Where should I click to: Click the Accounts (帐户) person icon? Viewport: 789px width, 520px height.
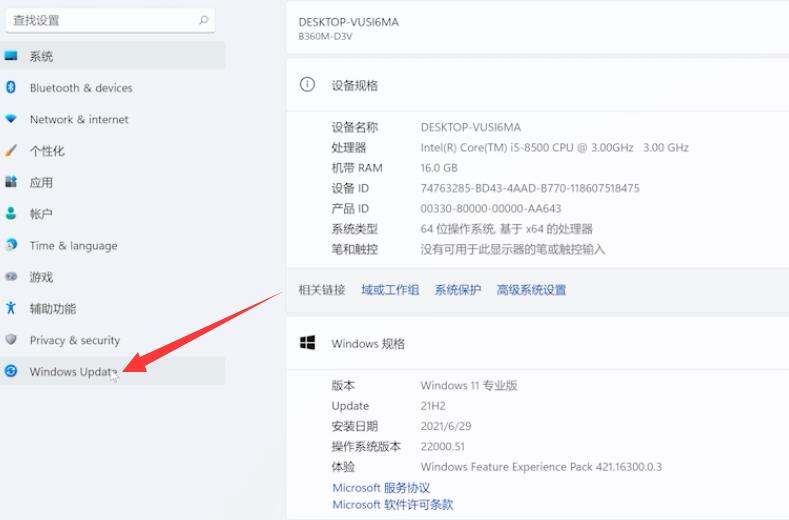11,213
